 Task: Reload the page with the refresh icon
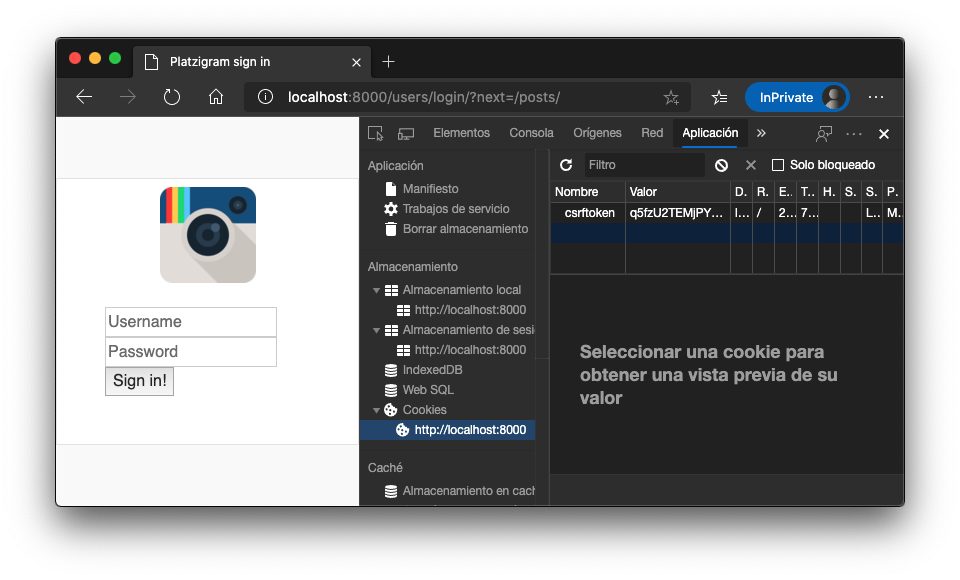point(171,97)
